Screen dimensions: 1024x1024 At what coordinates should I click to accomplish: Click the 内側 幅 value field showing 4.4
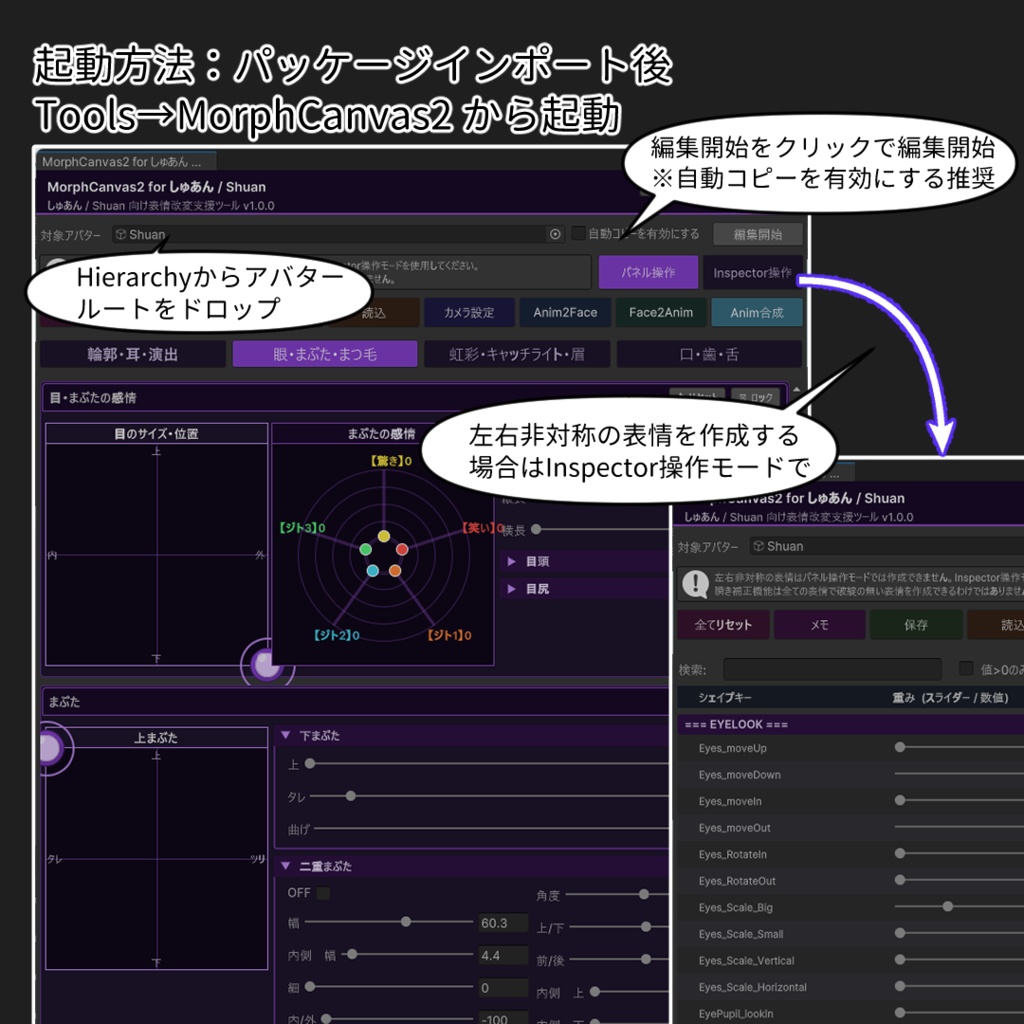(503, 955)
